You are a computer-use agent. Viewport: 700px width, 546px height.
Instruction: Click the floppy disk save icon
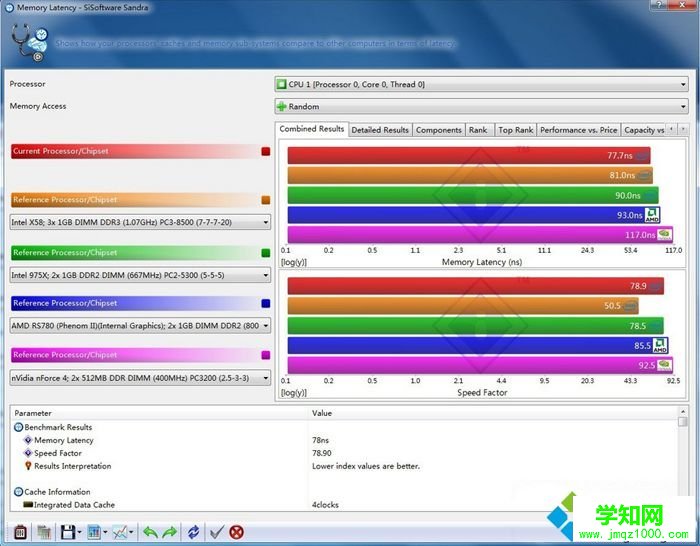click(x=67, y=532)
